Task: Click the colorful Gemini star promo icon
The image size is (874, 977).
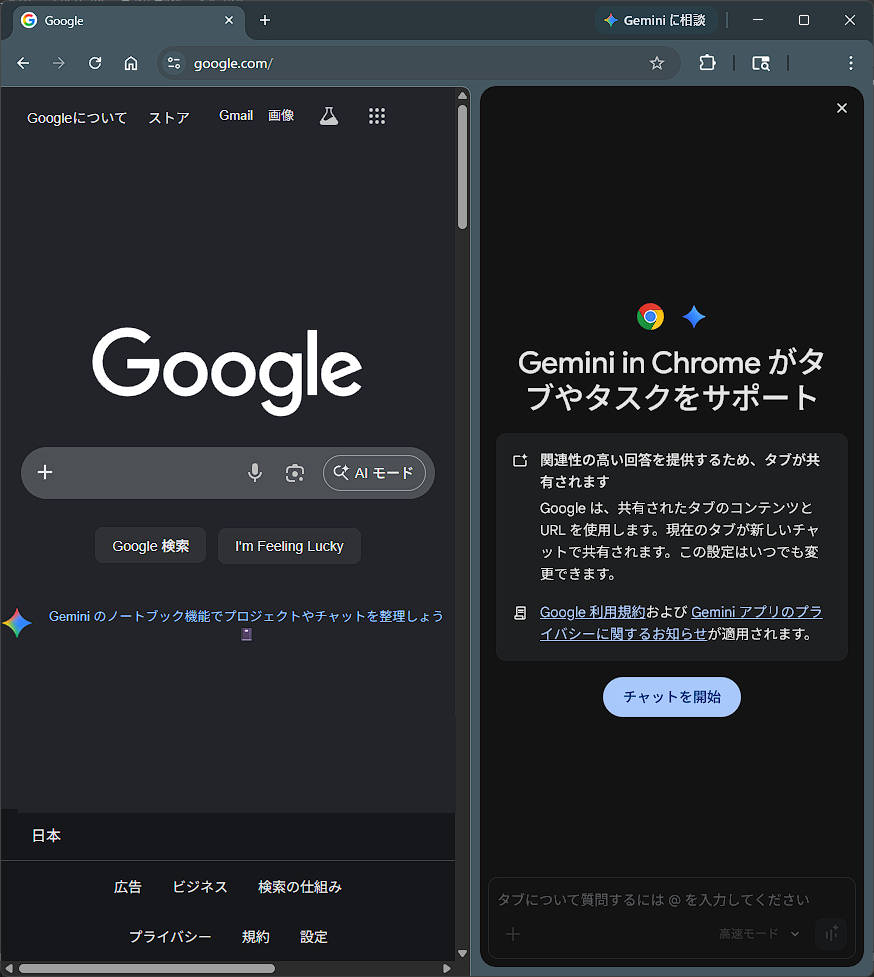Action: [x=17, y=623]
